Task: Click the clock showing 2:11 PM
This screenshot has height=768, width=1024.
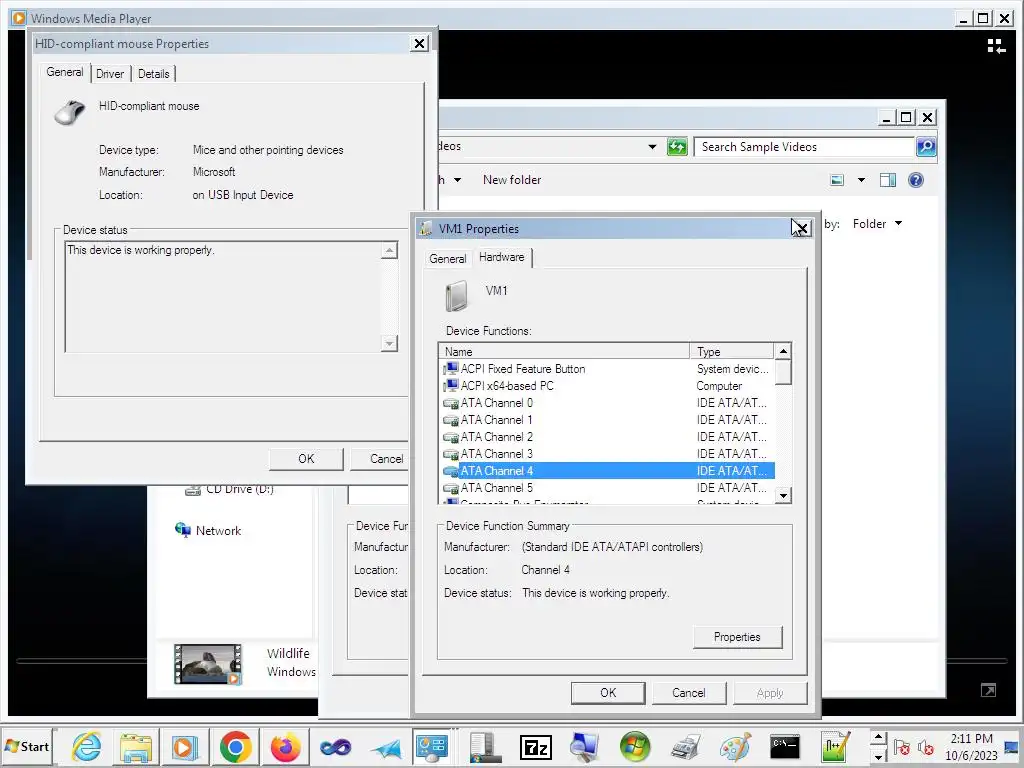Action: coord(971,739)
